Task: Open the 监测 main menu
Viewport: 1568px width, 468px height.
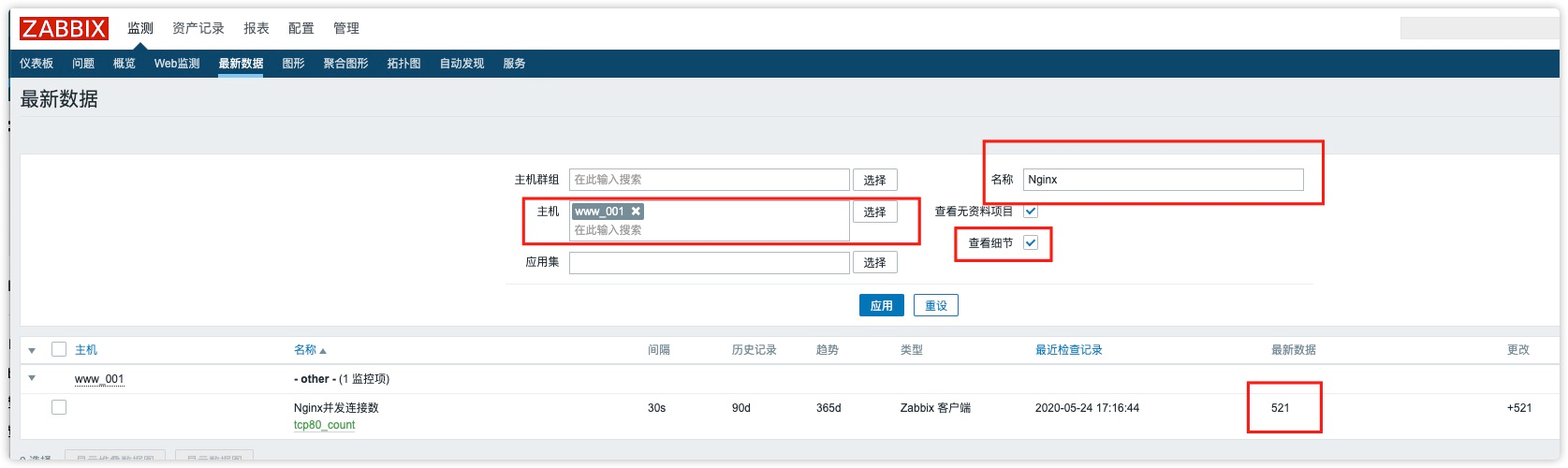Action: click(x=140, y=28)
